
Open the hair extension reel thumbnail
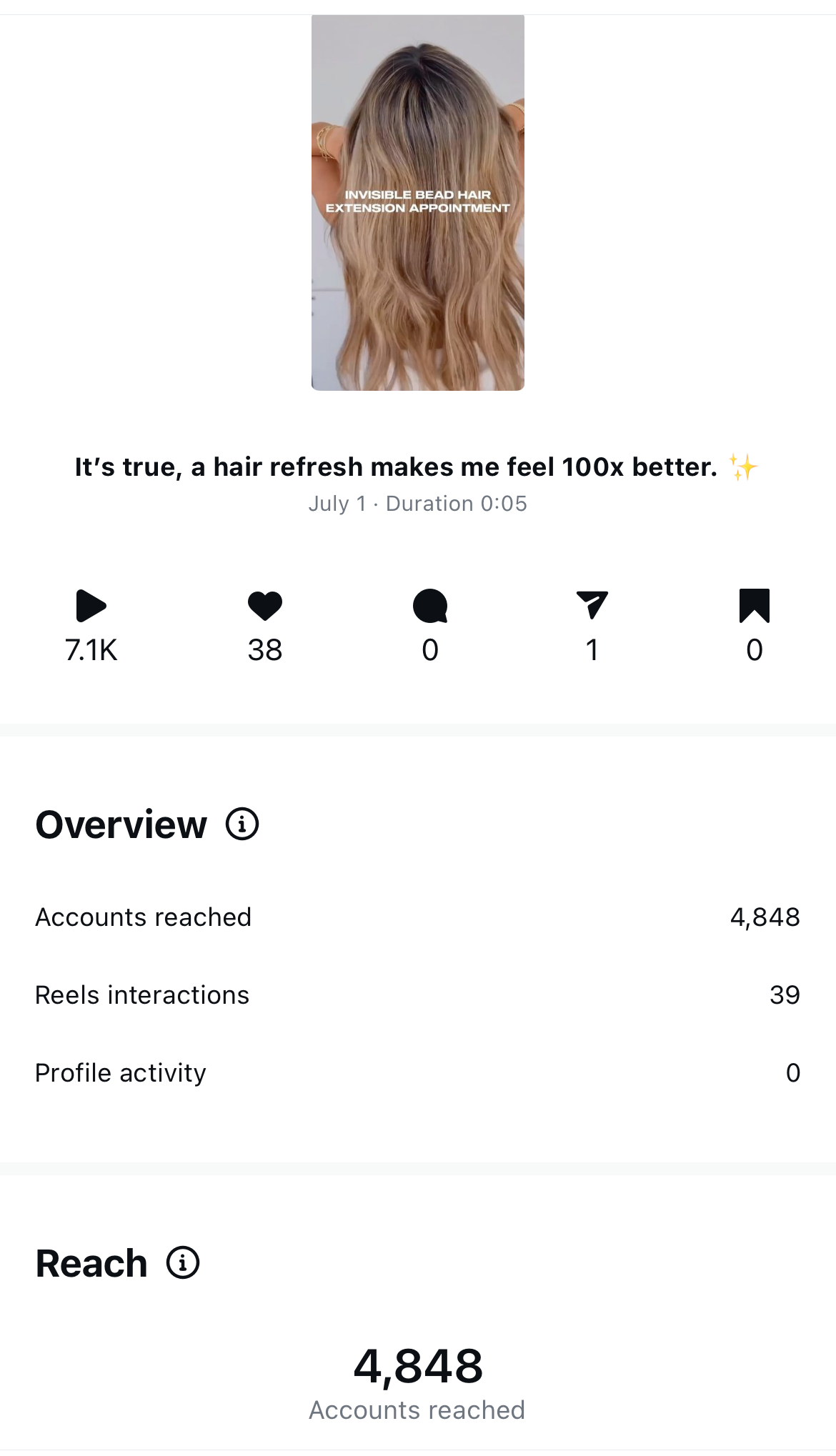pos(418,203)
